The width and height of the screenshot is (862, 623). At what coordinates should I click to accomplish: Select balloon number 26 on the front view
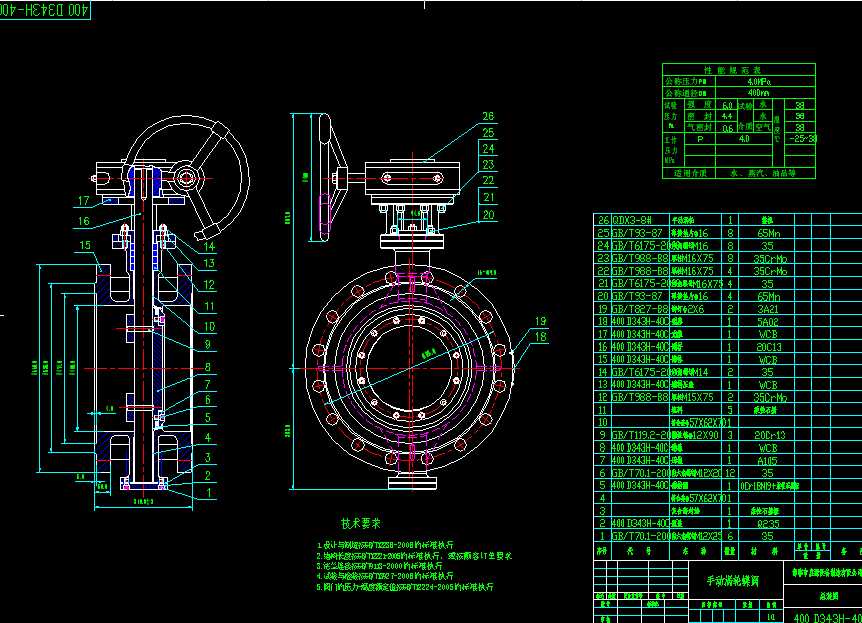[x=488, y=116]
